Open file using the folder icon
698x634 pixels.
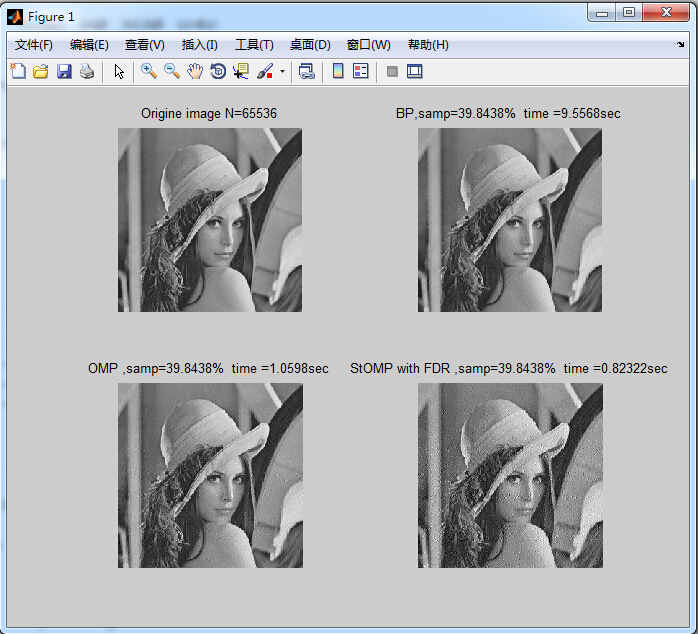[x=41, y=71]
